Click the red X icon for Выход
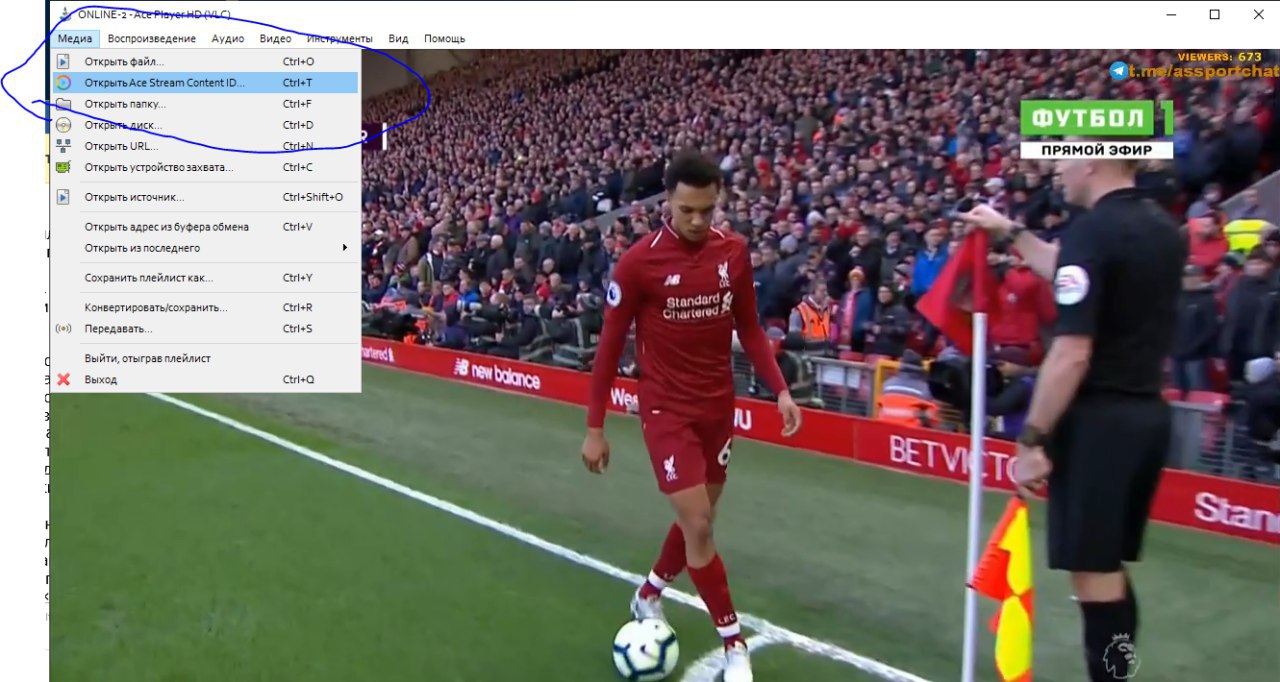1280x682 pixels. pos(63,380)
